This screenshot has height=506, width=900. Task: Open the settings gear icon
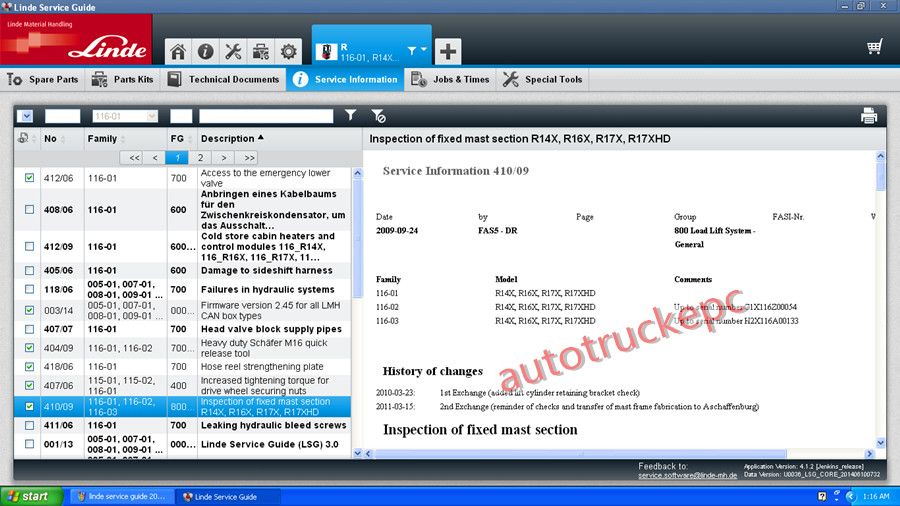tap(288, 52)
